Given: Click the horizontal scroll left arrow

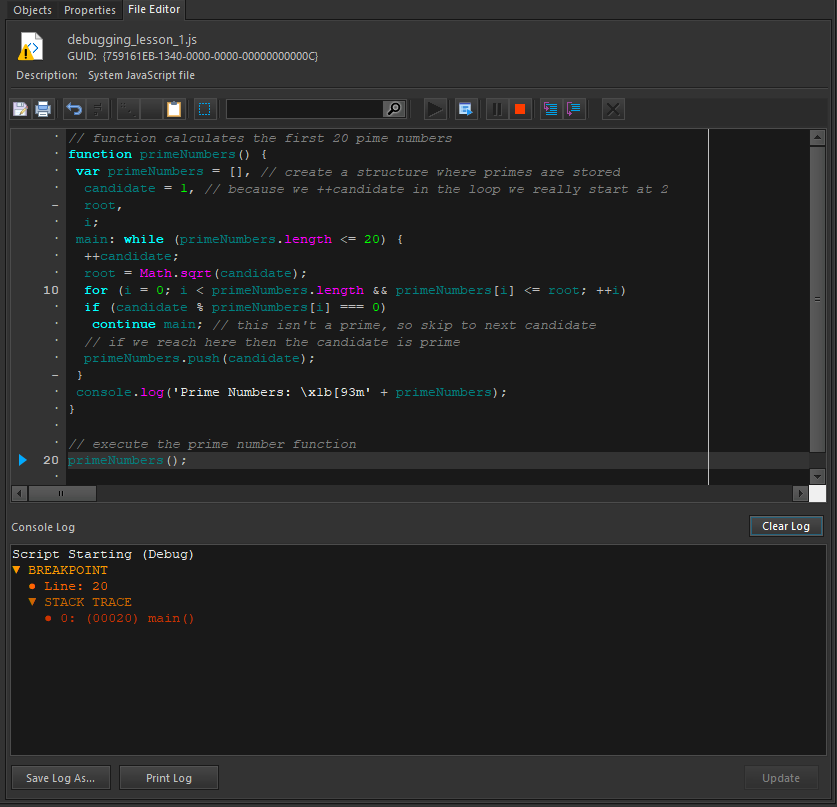Looking at the screenshot, I should pos(20,494).
